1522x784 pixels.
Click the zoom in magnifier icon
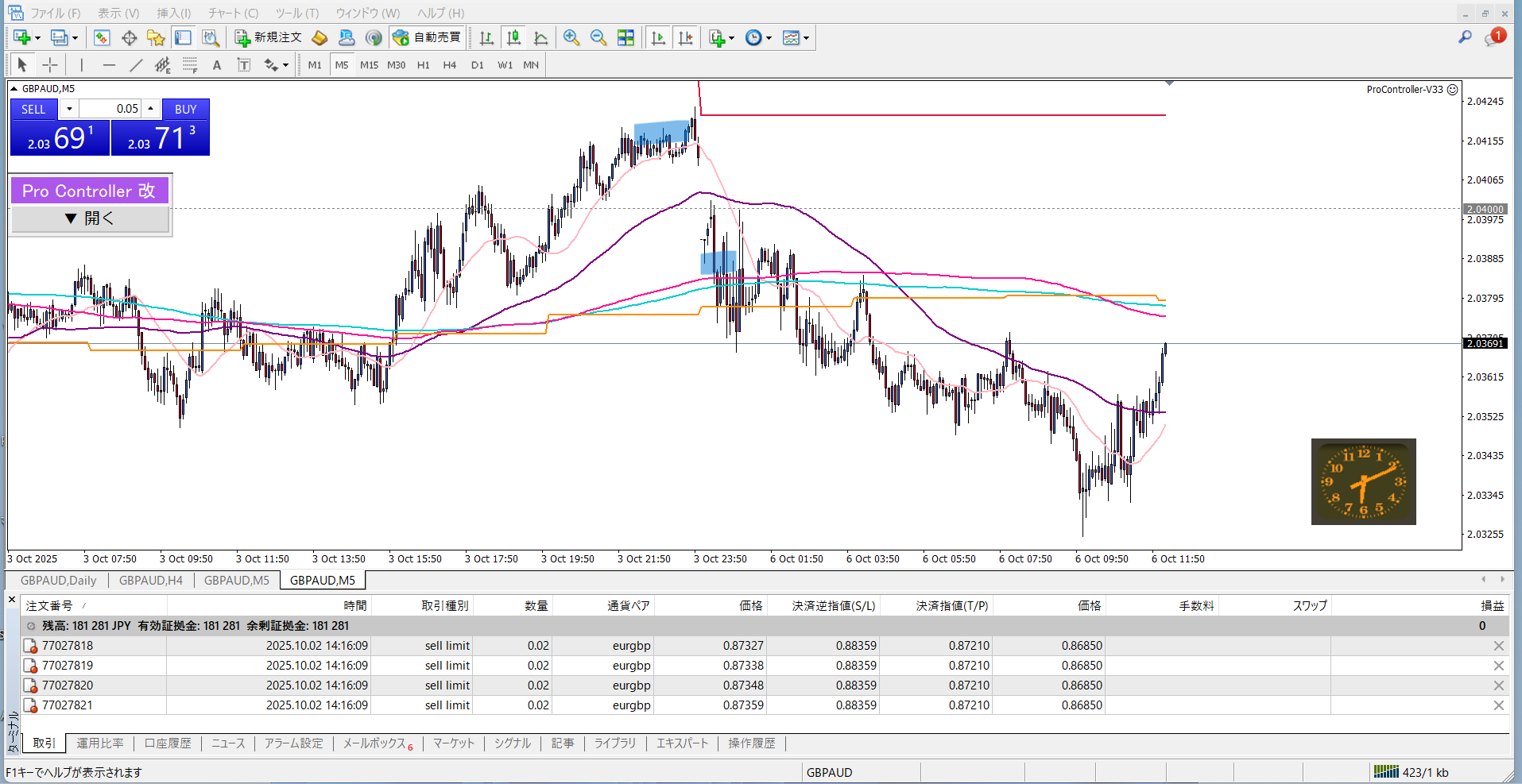(571, 37)
